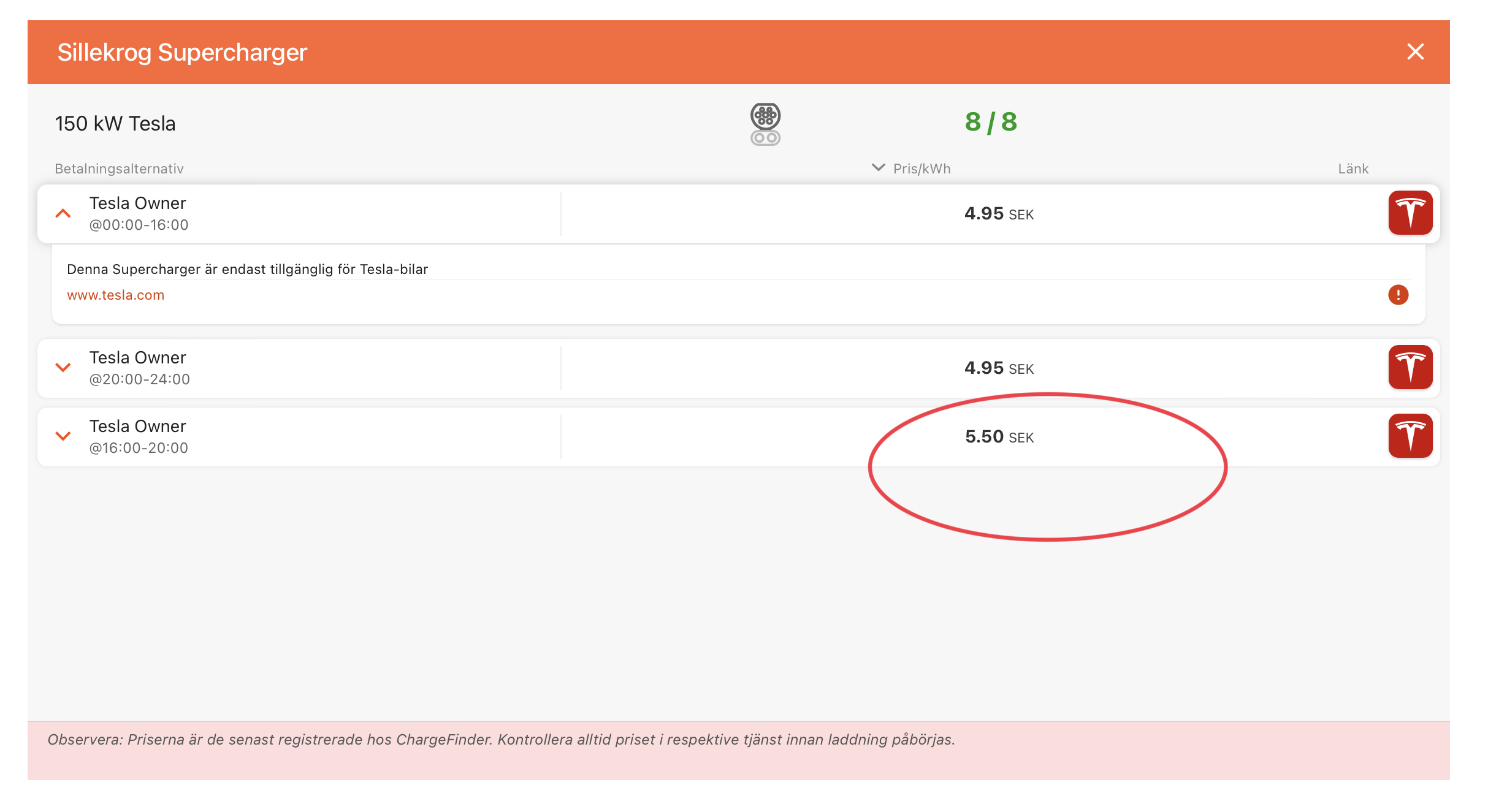Viewport: 1488px width, 812px height.
Task: Select the 4.95 SEK price for 20:00-24:00
Action: pyautogui.click(x=999, y=368)
